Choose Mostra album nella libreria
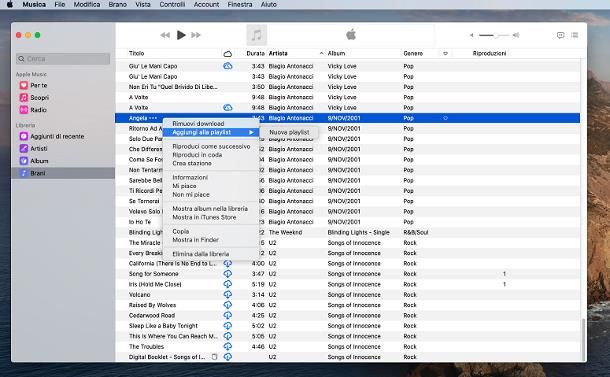This screenshot has width=610, height=377. [210, 209]
